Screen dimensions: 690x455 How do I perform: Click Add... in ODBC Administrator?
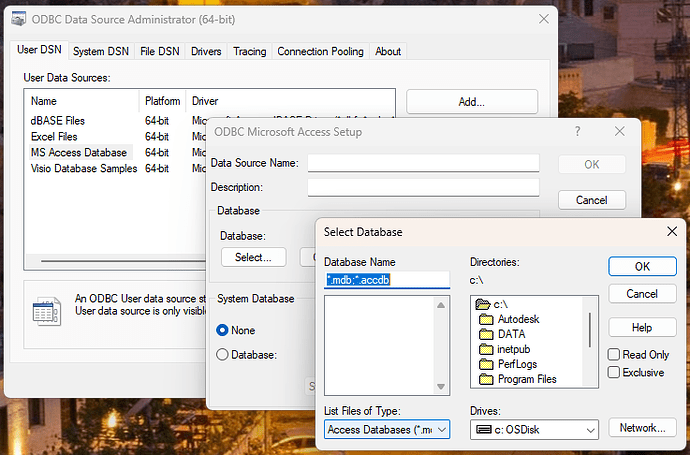pos(472,102)
